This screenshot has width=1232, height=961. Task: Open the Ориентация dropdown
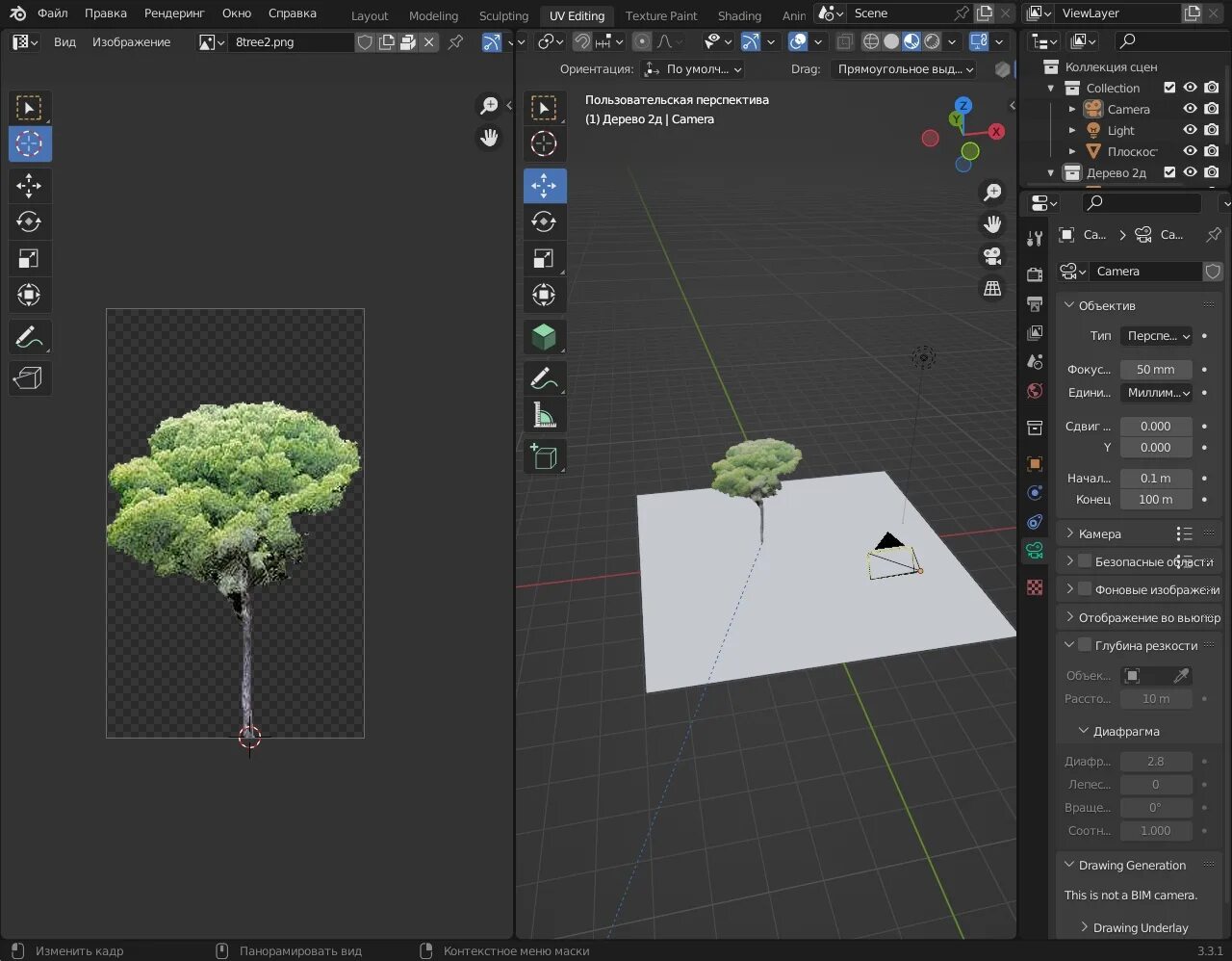click(x=693, y=69)
